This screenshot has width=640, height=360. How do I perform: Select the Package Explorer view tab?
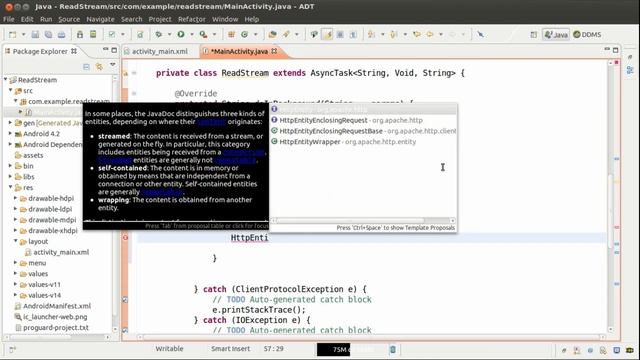[x=40, y=51]
